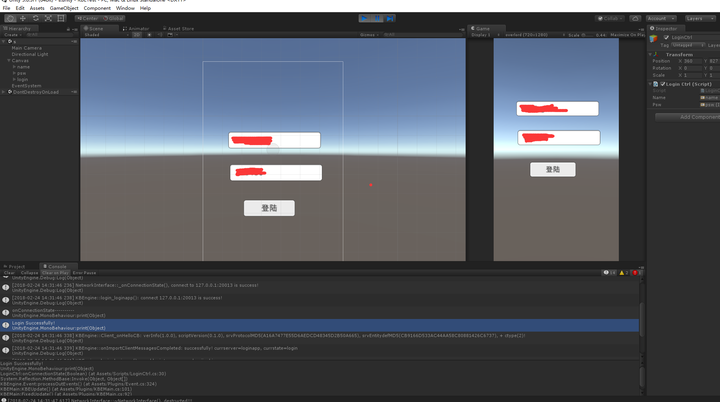
Task: Switch to the Project tab
Action: [x=14, y=266]
